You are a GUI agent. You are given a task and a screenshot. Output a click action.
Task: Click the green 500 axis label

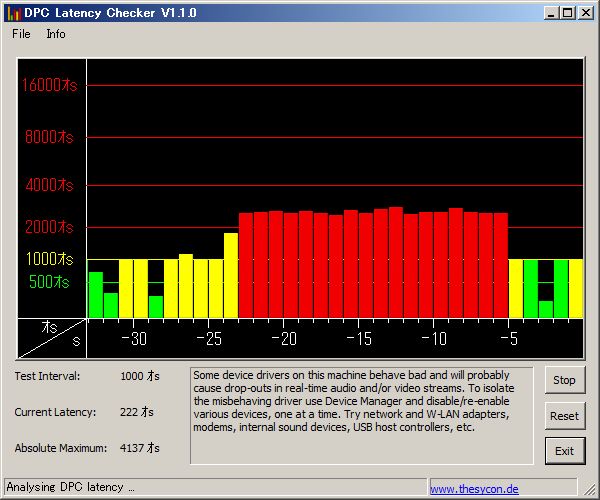49,282
